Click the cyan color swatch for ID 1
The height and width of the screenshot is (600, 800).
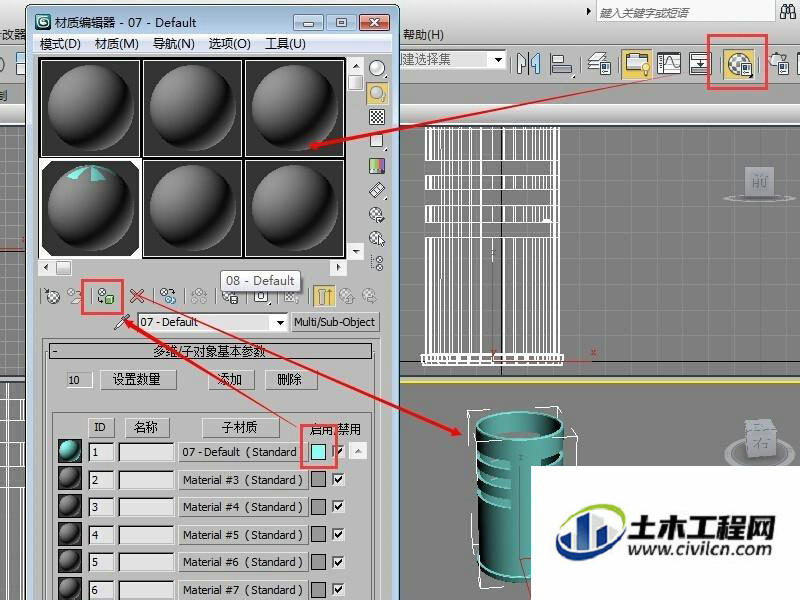[x=318, y=452]
